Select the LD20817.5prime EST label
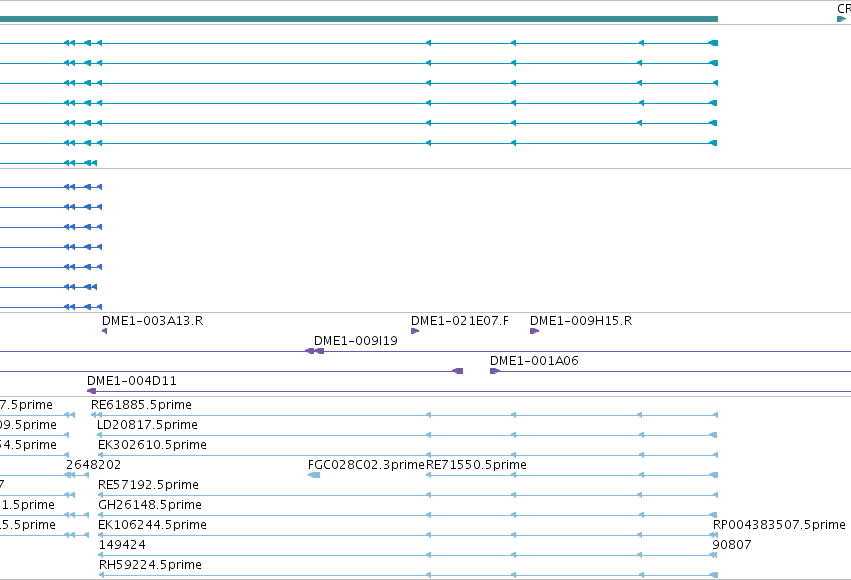This screenshot has height=580, width=851. coord(147,425)
